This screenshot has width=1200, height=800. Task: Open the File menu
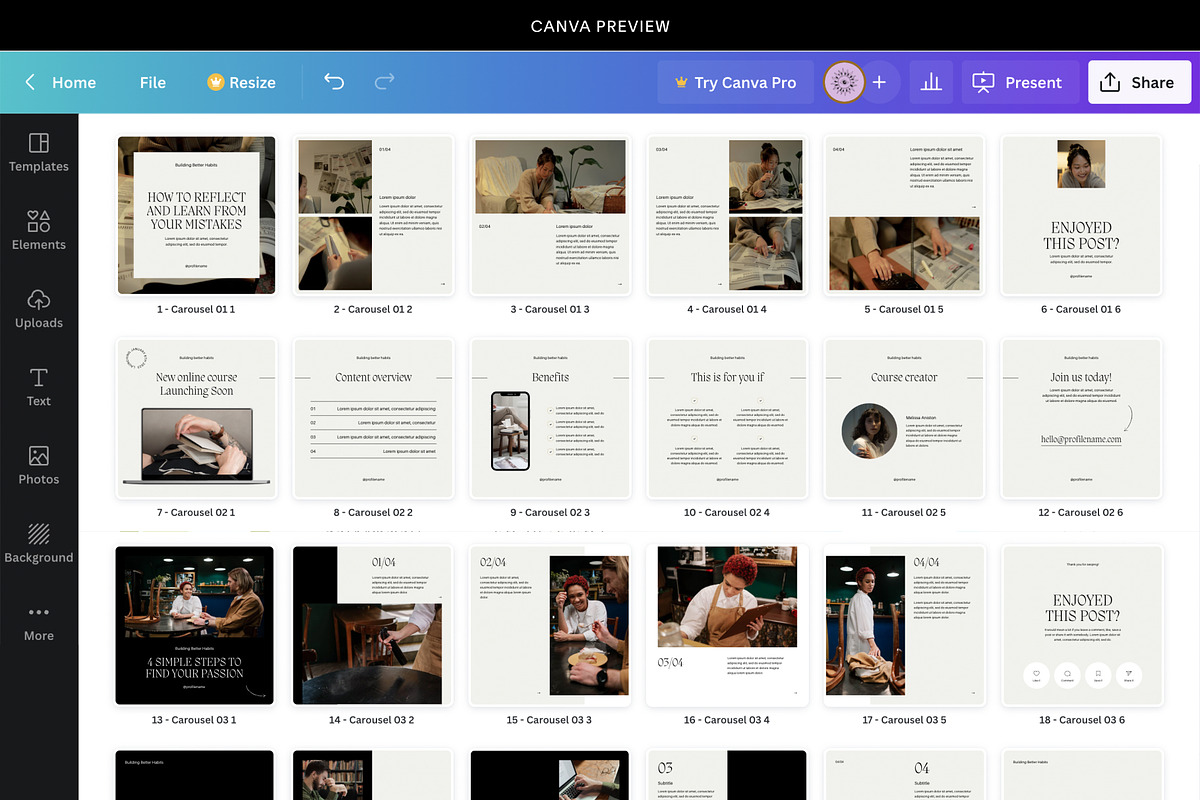[153, 82]
